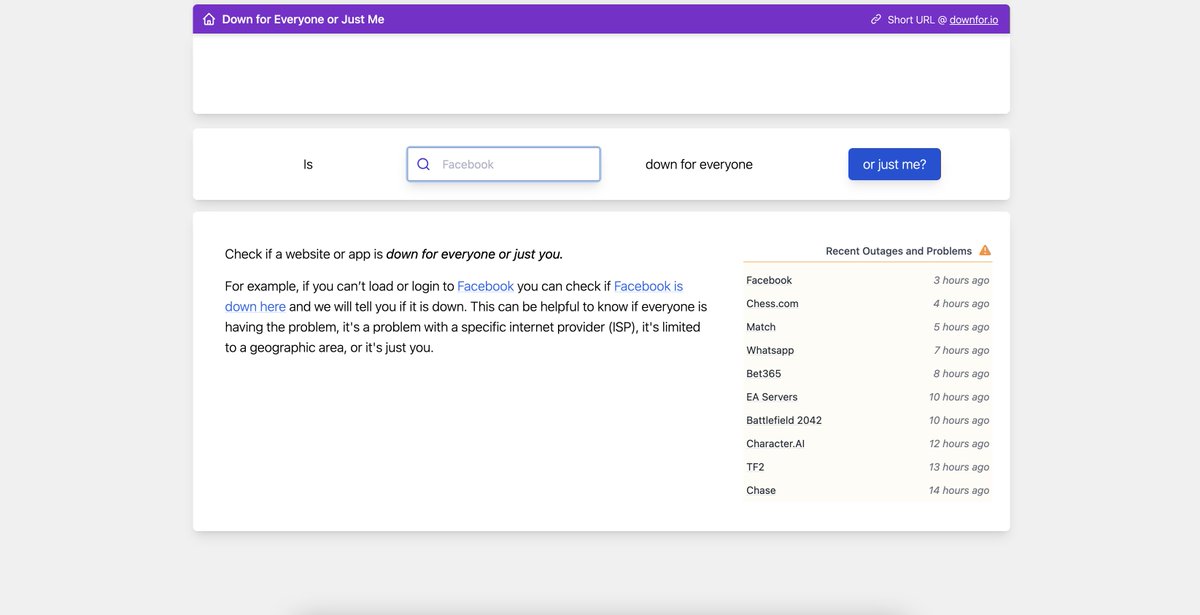Click '3 hours ago' timestamp for Facebook
Screen dimensions: 1200x615
click(961, 280)
